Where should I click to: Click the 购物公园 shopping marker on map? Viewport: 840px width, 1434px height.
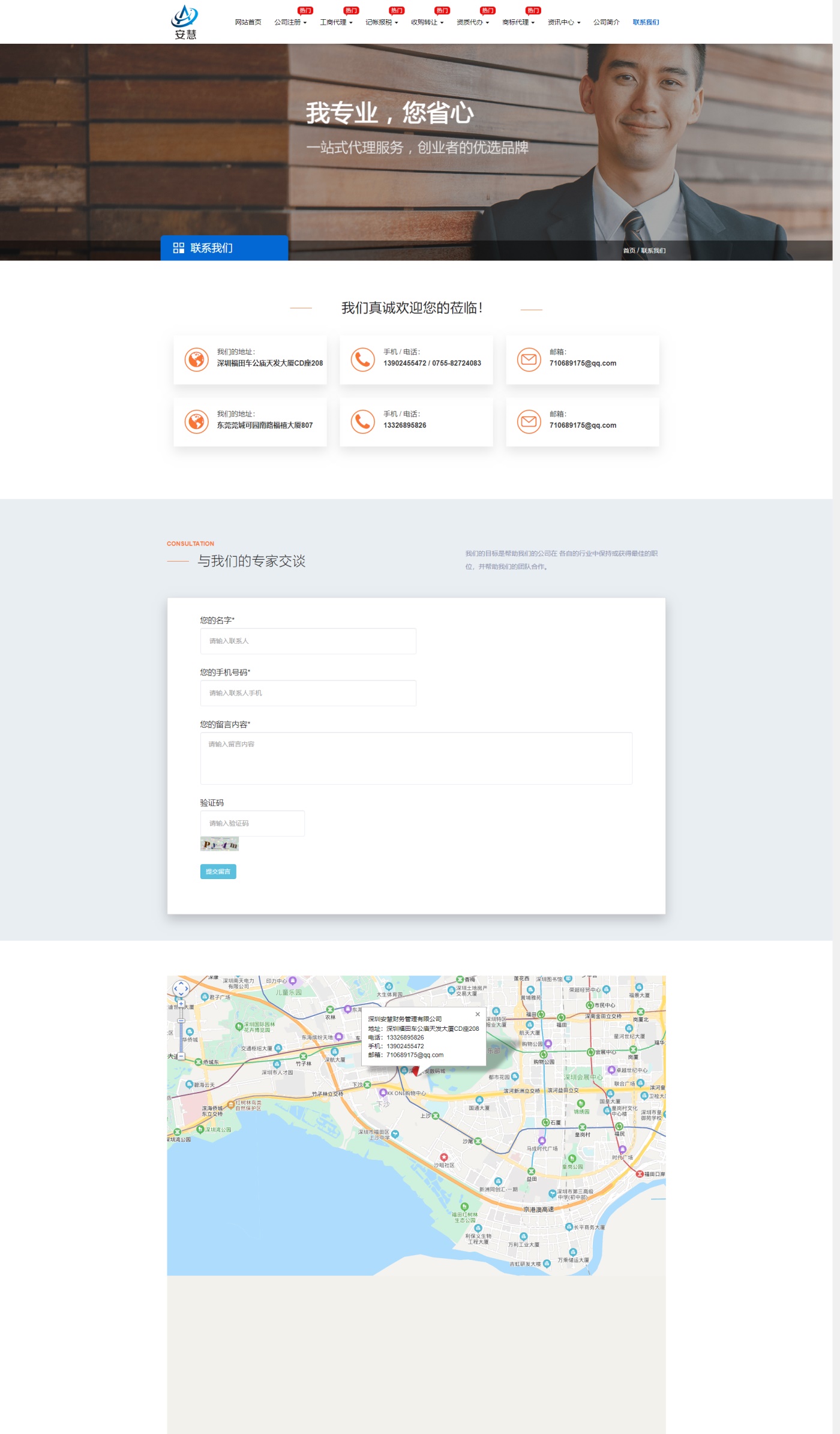pos(548,1044)
